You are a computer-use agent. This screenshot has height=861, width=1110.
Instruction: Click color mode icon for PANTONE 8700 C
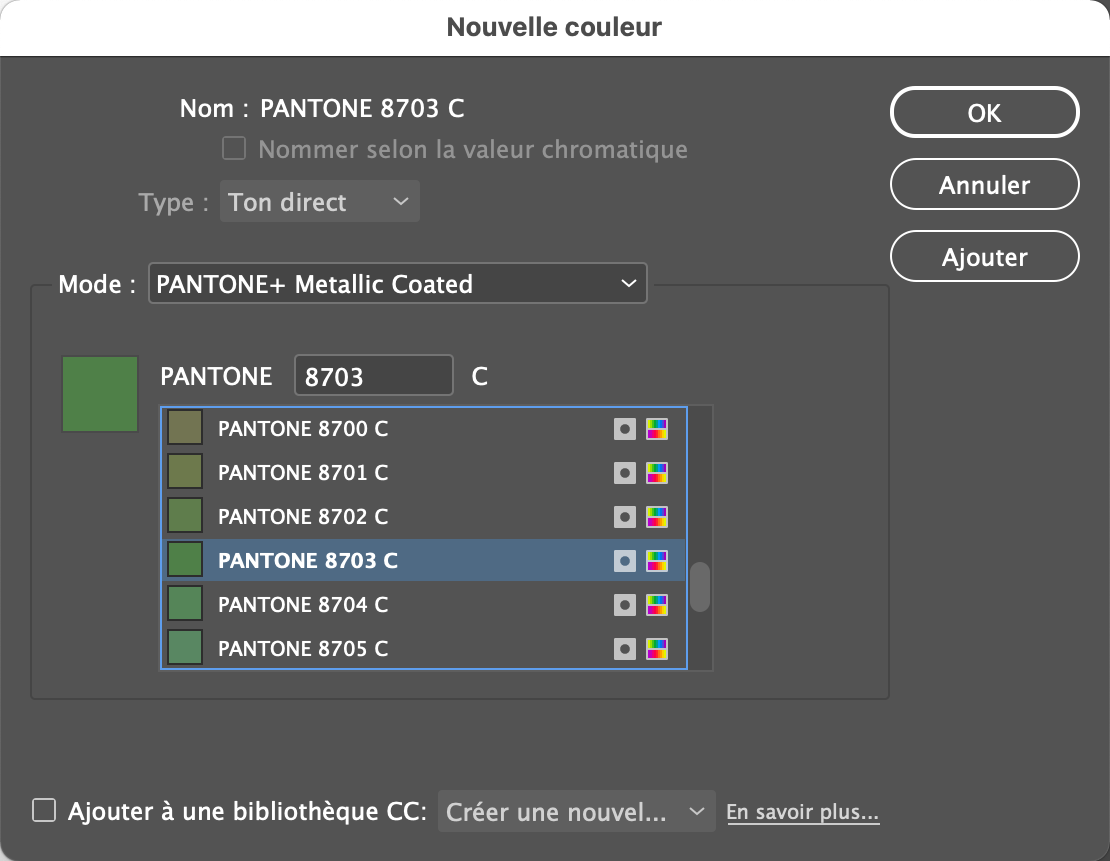pos(657,429)
